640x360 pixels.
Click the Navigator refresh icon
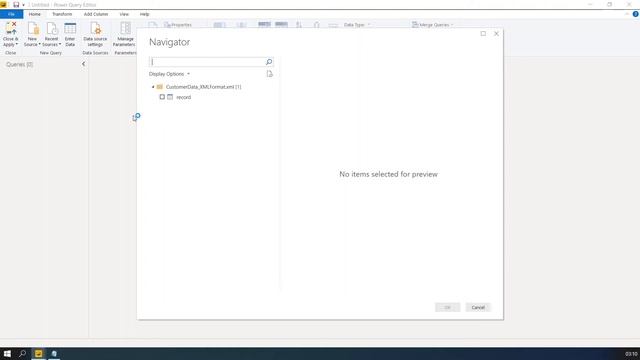[x=269, y=74]
